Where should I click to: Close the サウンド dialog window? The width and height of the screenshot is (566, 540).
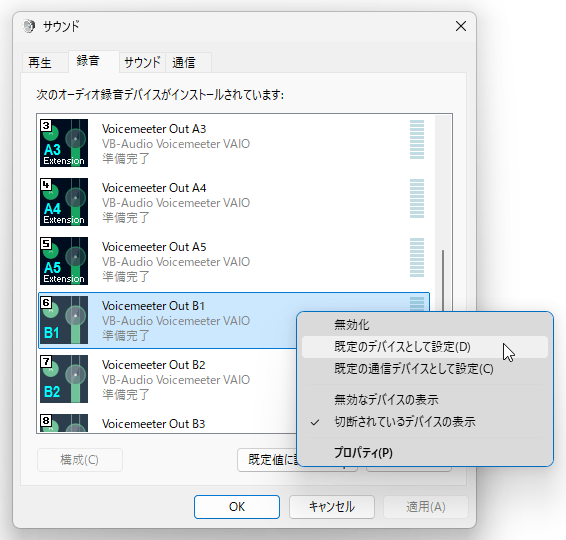(461, 26)
